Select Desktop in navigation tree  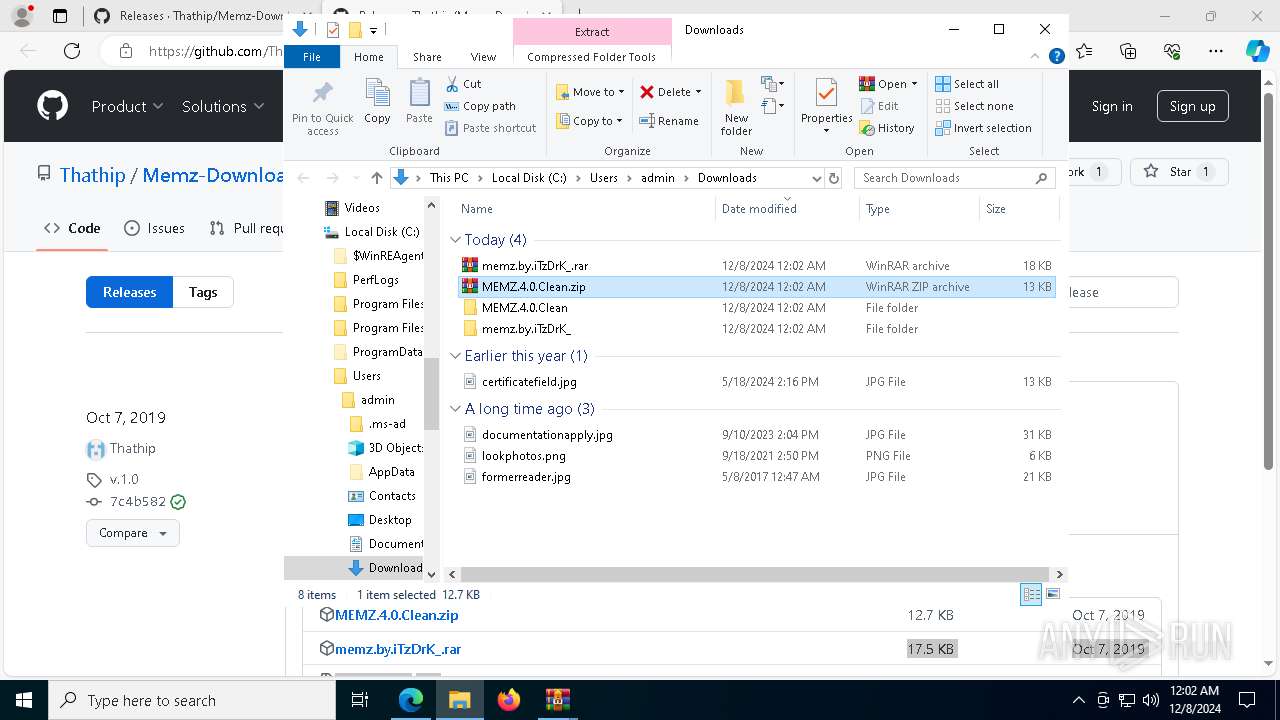pyautogui.click(x=390, y=520)
